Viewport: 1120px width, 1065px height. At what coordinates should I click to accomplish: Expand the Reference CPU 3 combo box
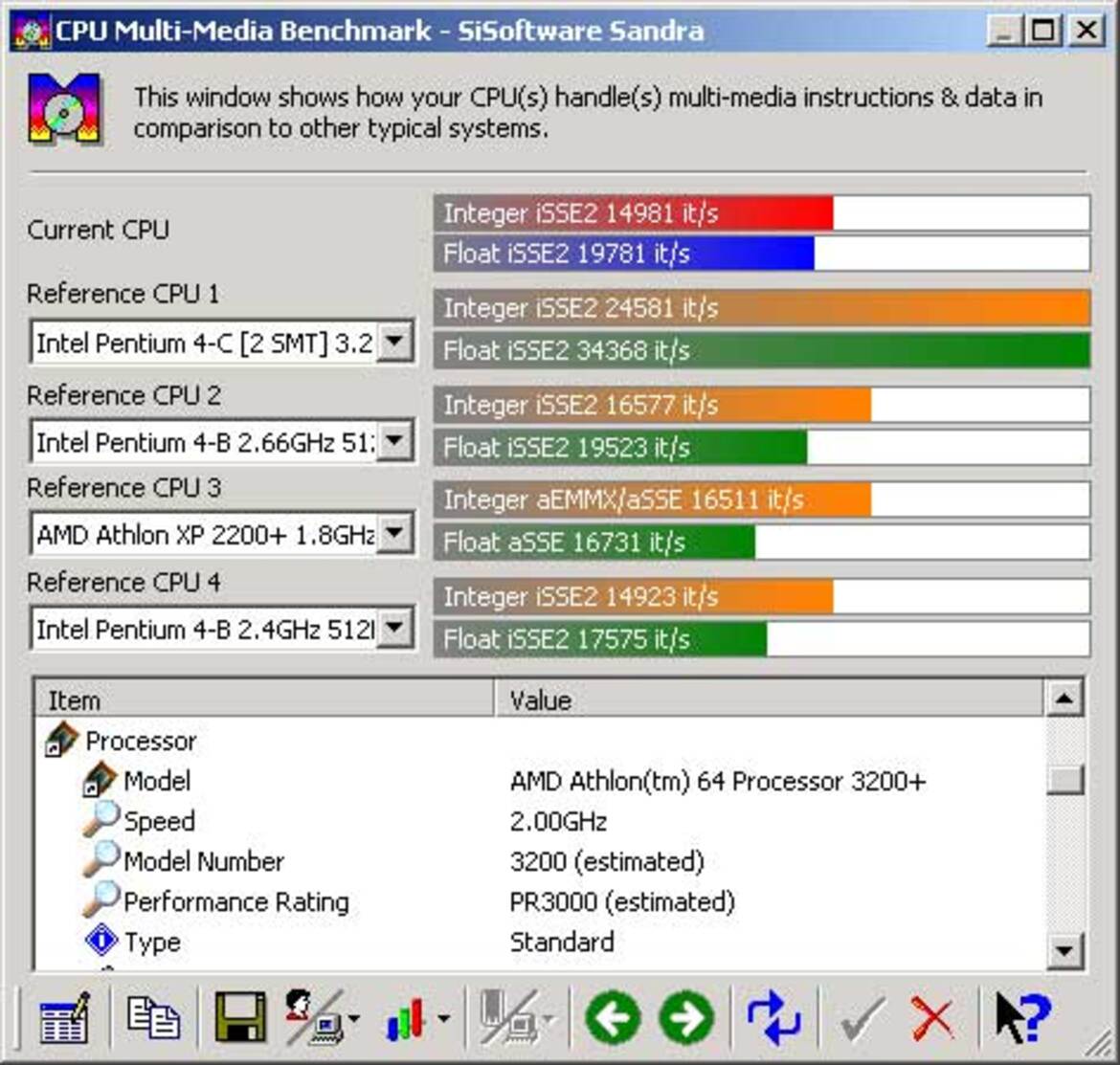tap(395, 533)
